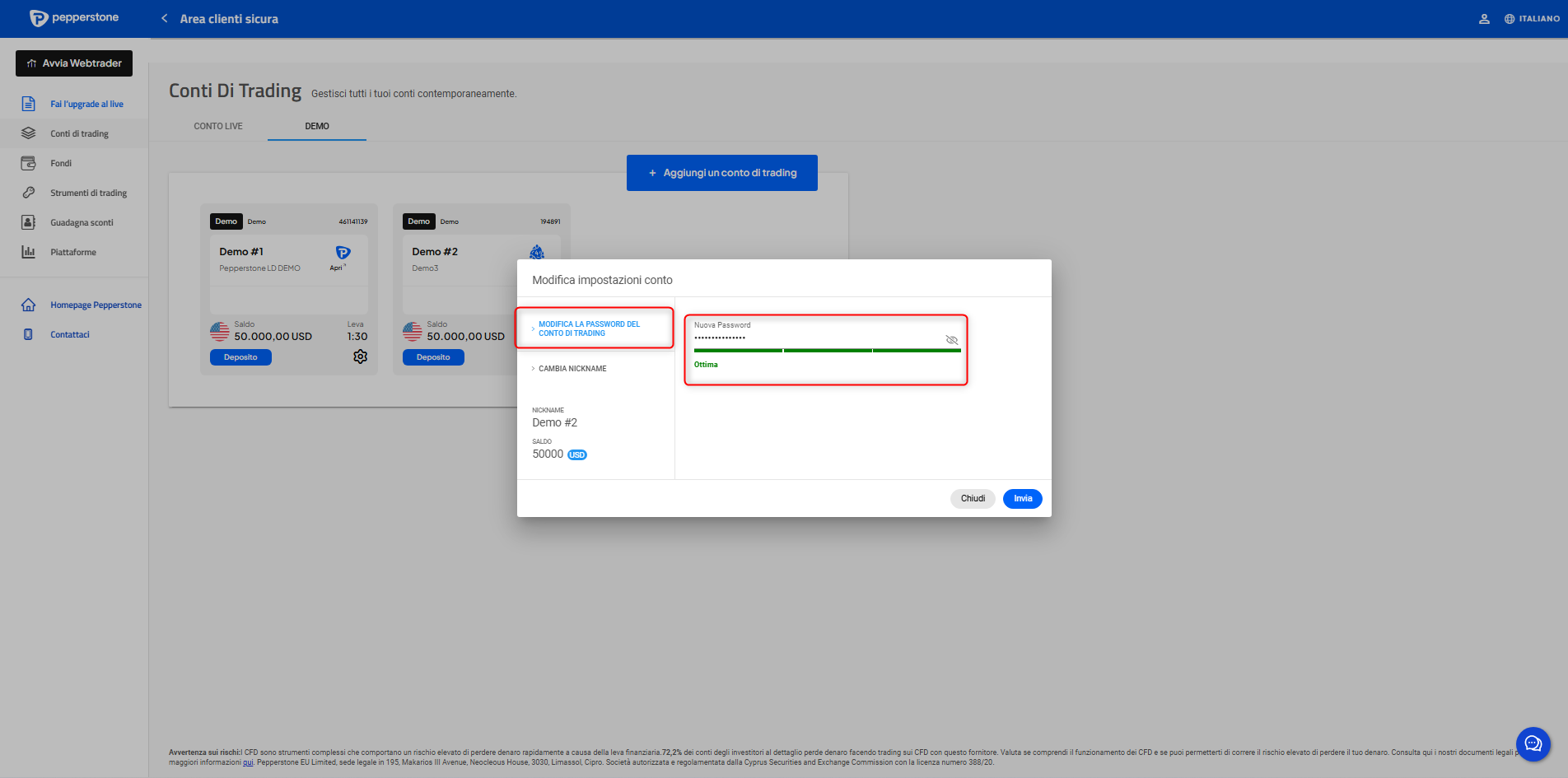Image resolution: width=1568 pixels, height=778 pixels.
Task: Toggle password visibility eye icon
Action: (x=951, y=340)
